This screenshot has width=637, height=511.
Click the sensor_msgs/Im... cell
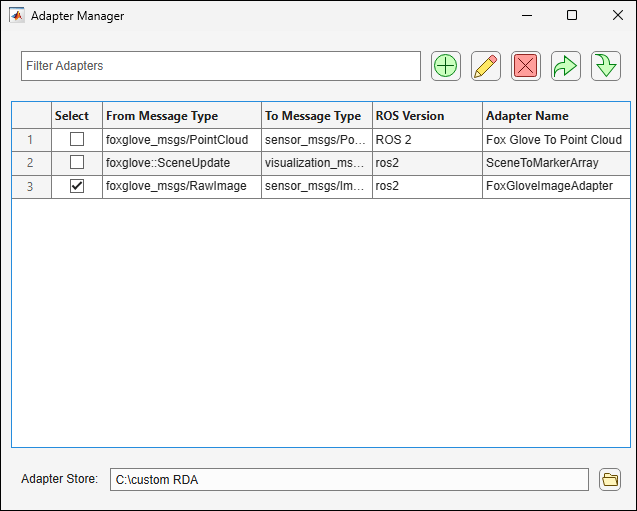pos(317,186)
